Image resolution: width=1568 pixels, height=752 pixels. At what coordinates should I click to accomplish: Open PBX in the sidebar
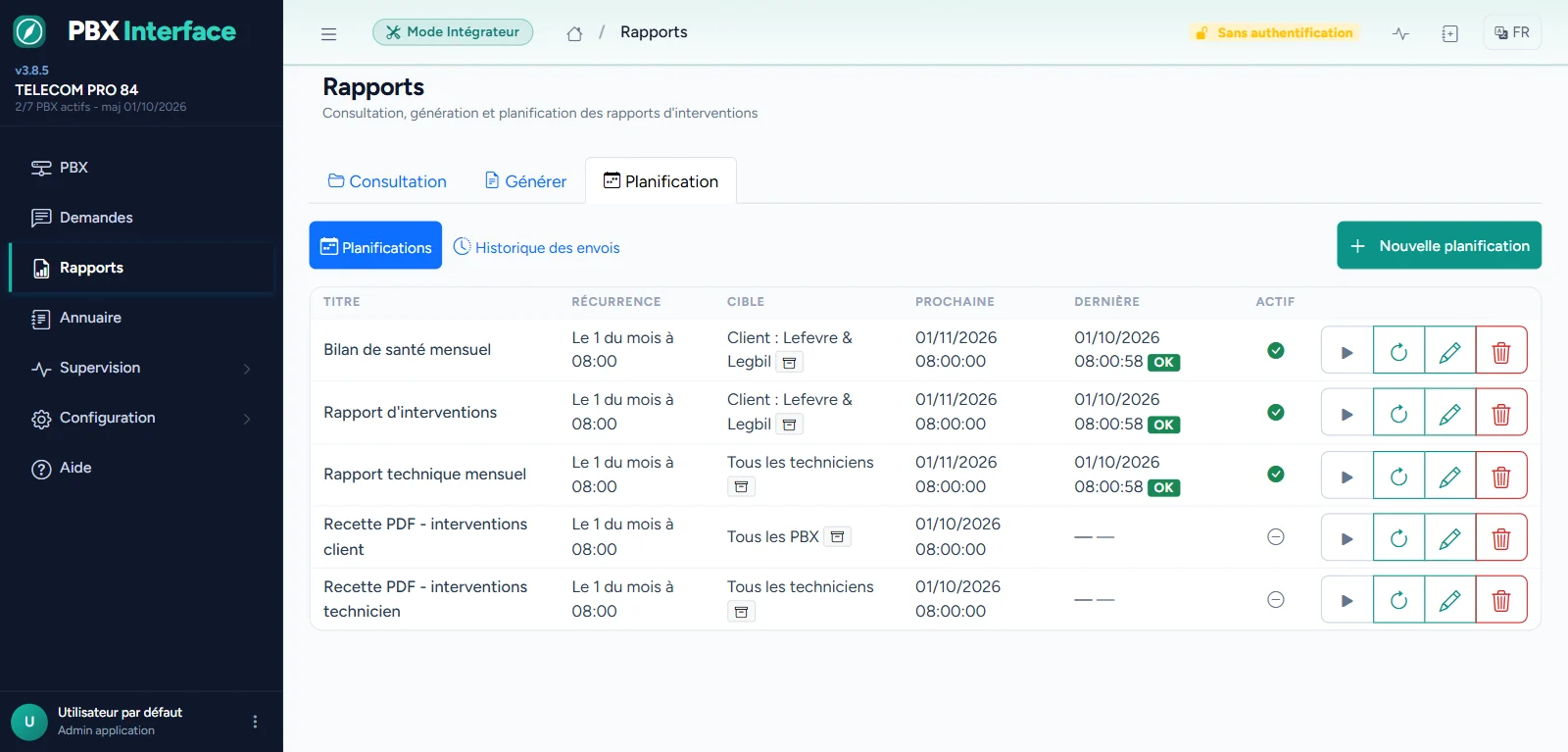point(142,168)
